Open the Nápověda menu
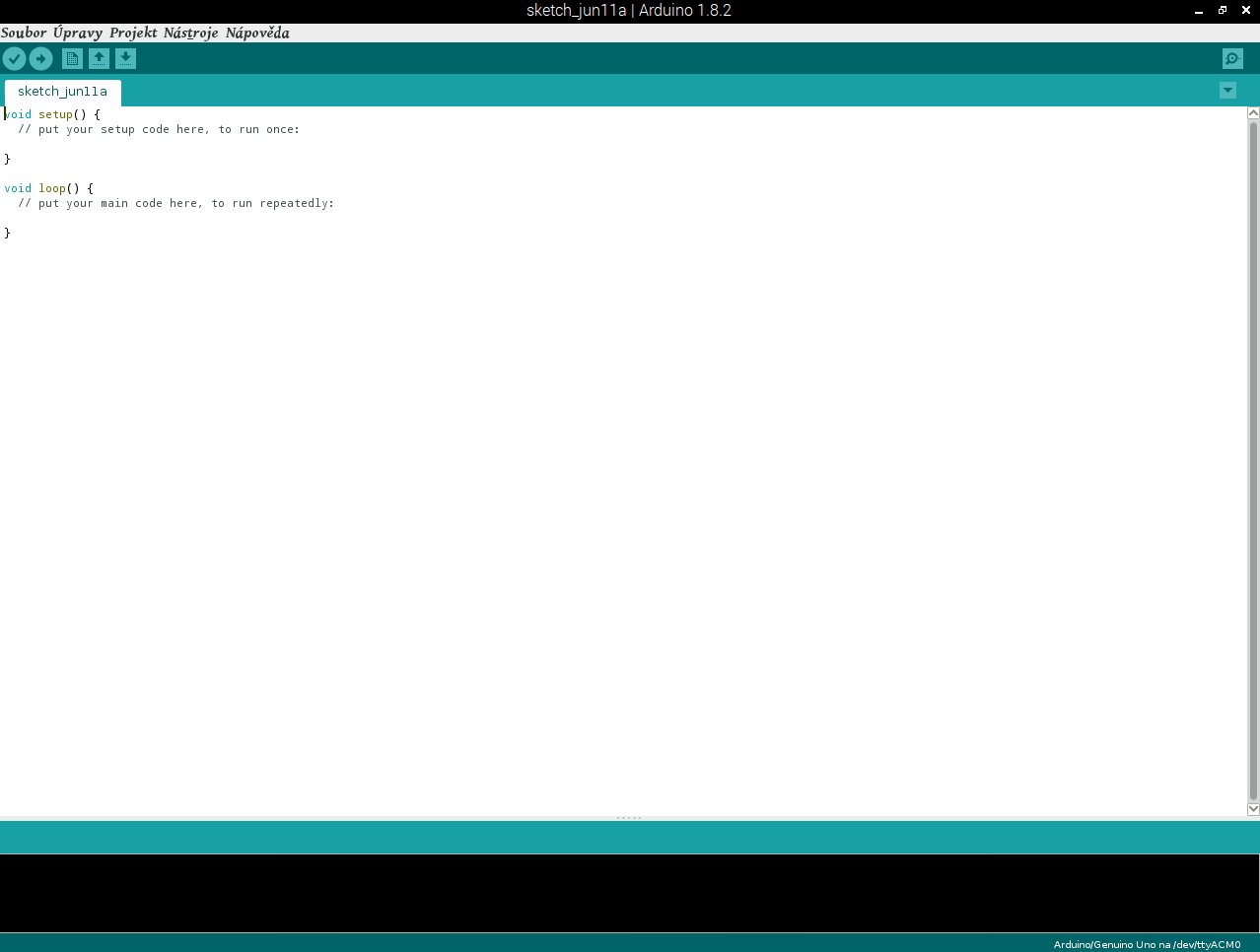The width and height of the screenshot is (1260, 952). [x=257, y=33]
